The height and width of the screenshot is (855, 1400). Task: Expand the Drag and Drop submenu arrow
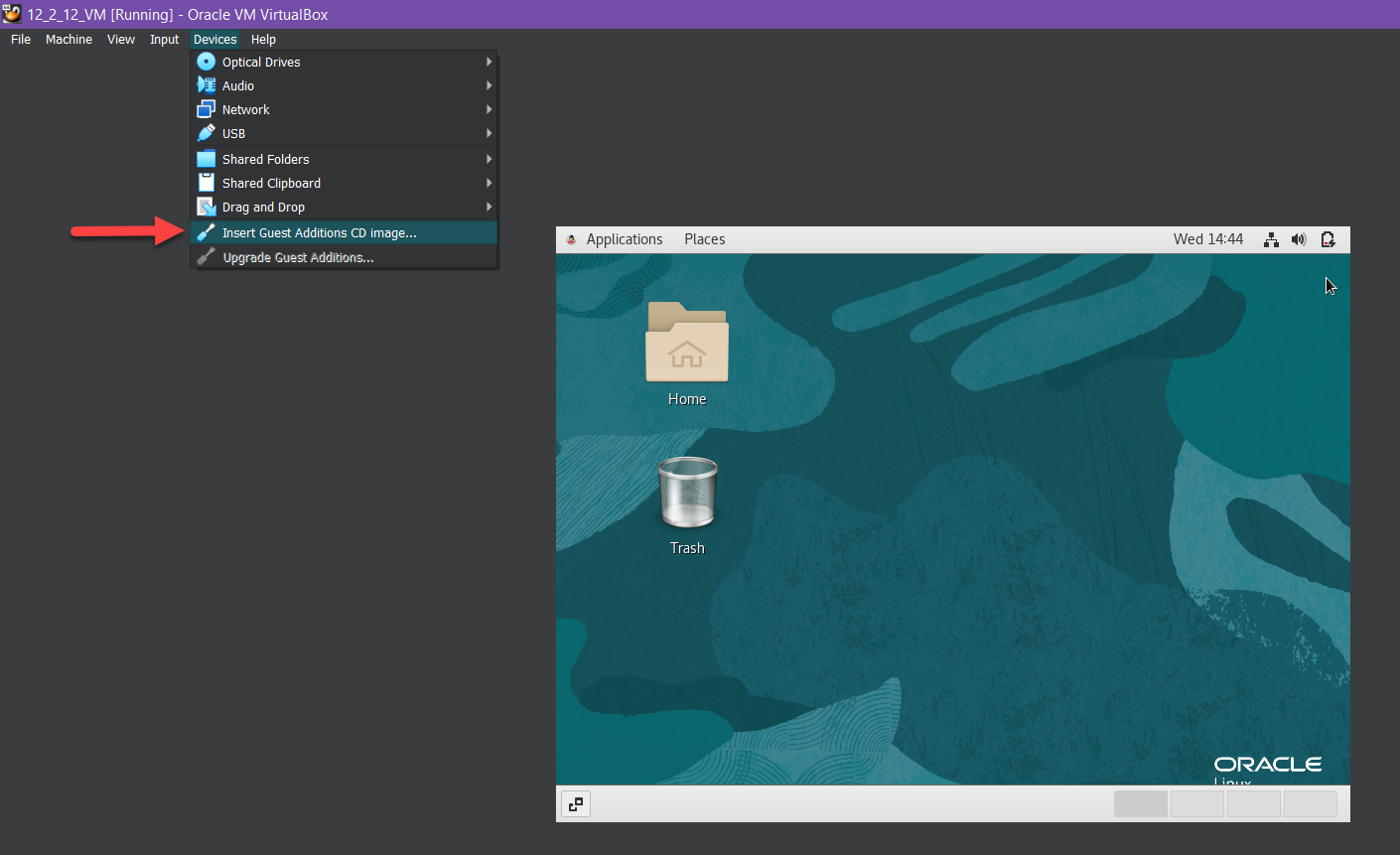489,207
